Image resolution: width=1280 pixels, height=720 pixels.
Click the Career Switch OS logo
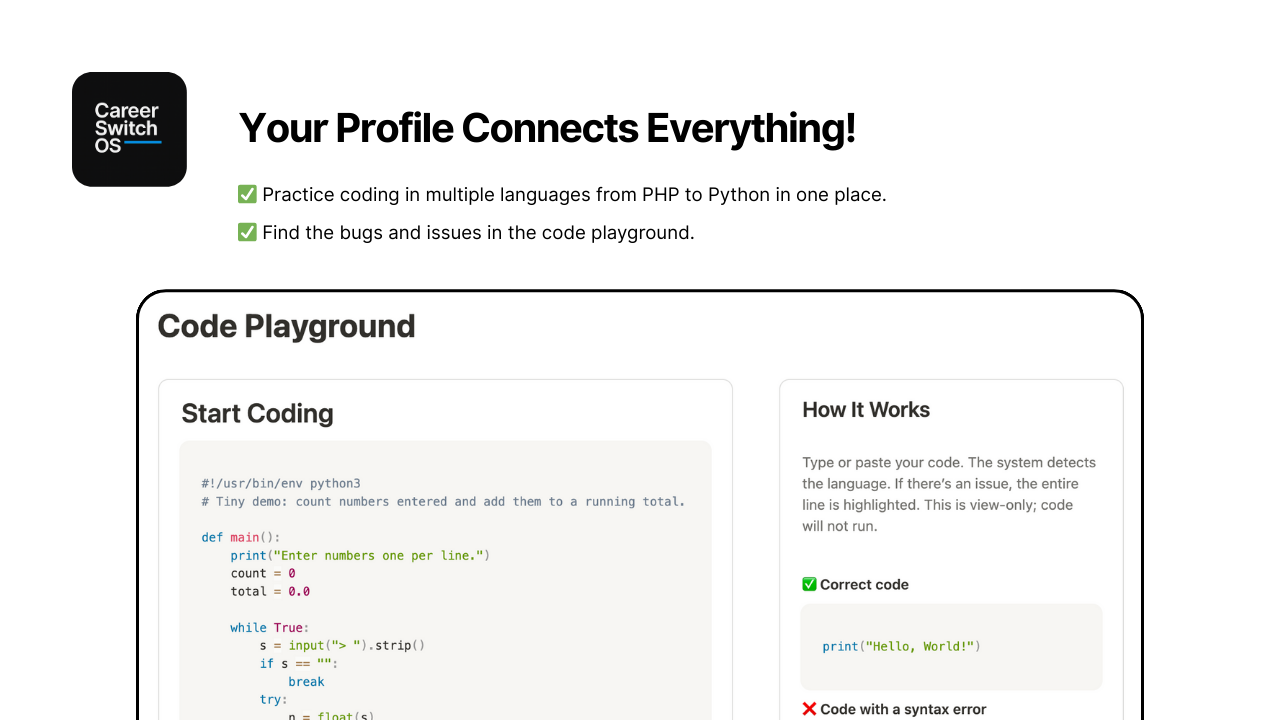[129, 129]
